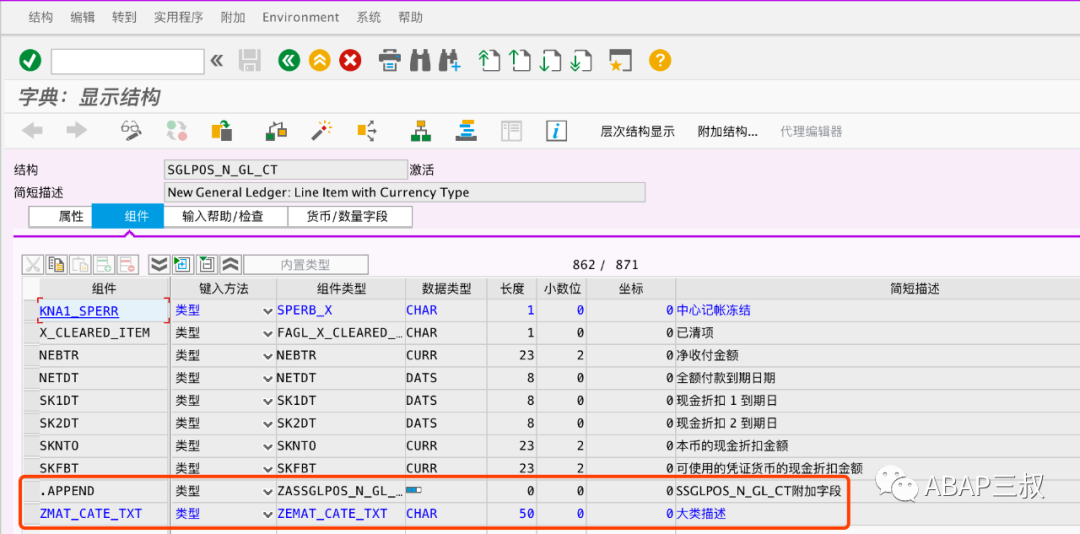Click the KNA1_SPERR component link
The height and width of the screenshot is (534, 1080).
(79, 311)
